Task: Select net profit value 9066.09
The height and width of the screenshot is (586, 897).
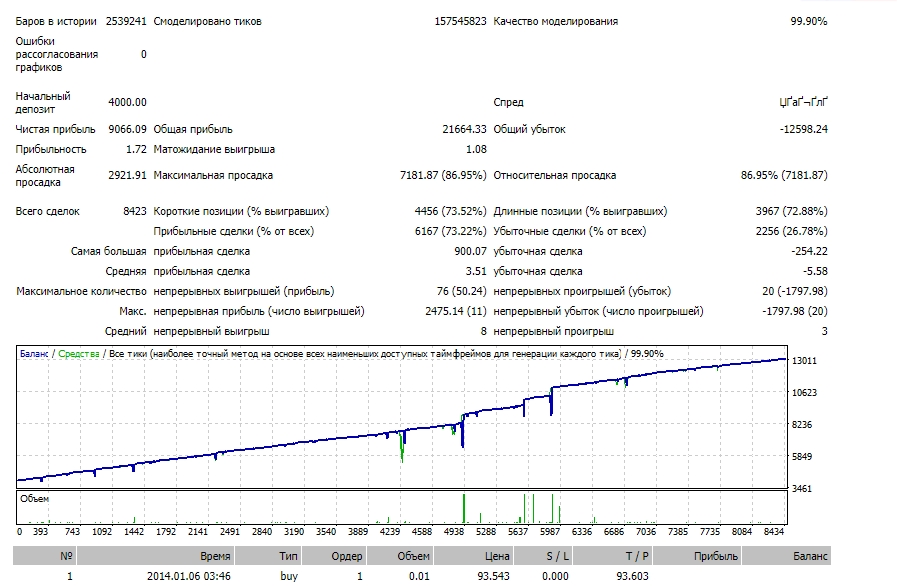Action: [x=128, y=129]
